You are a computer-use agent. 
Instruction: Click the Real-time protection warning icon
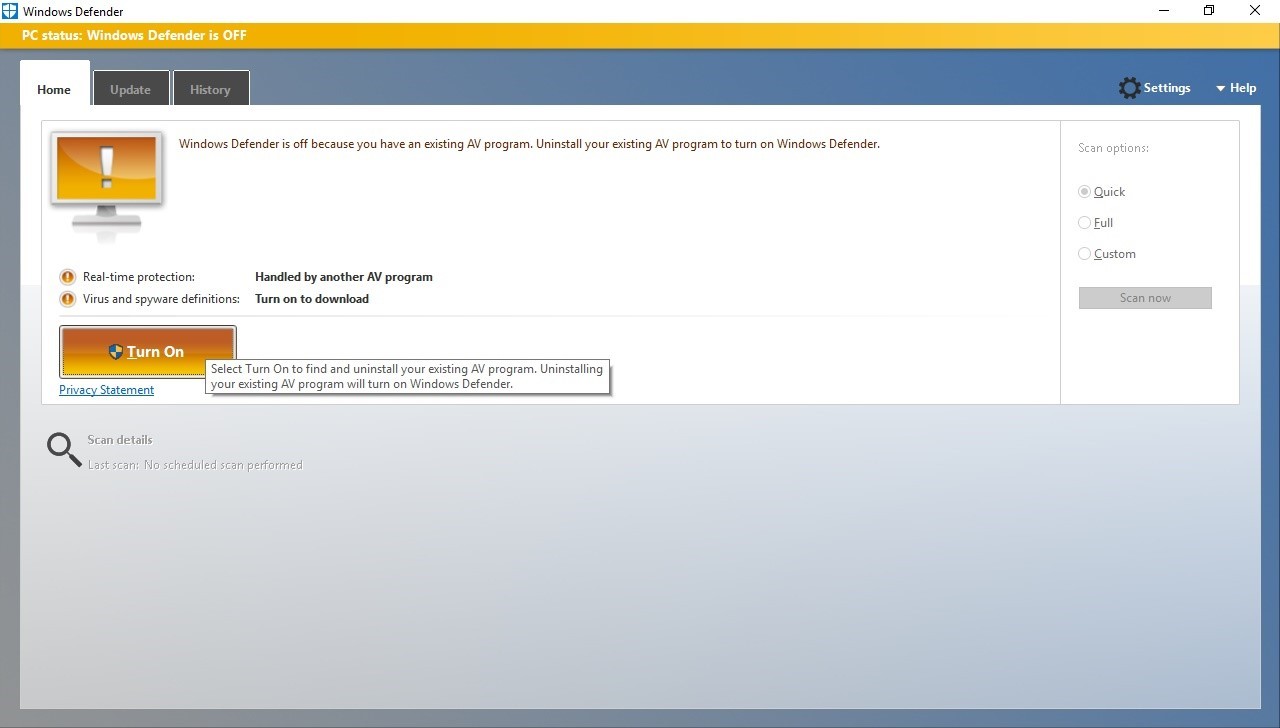point(68,277)
